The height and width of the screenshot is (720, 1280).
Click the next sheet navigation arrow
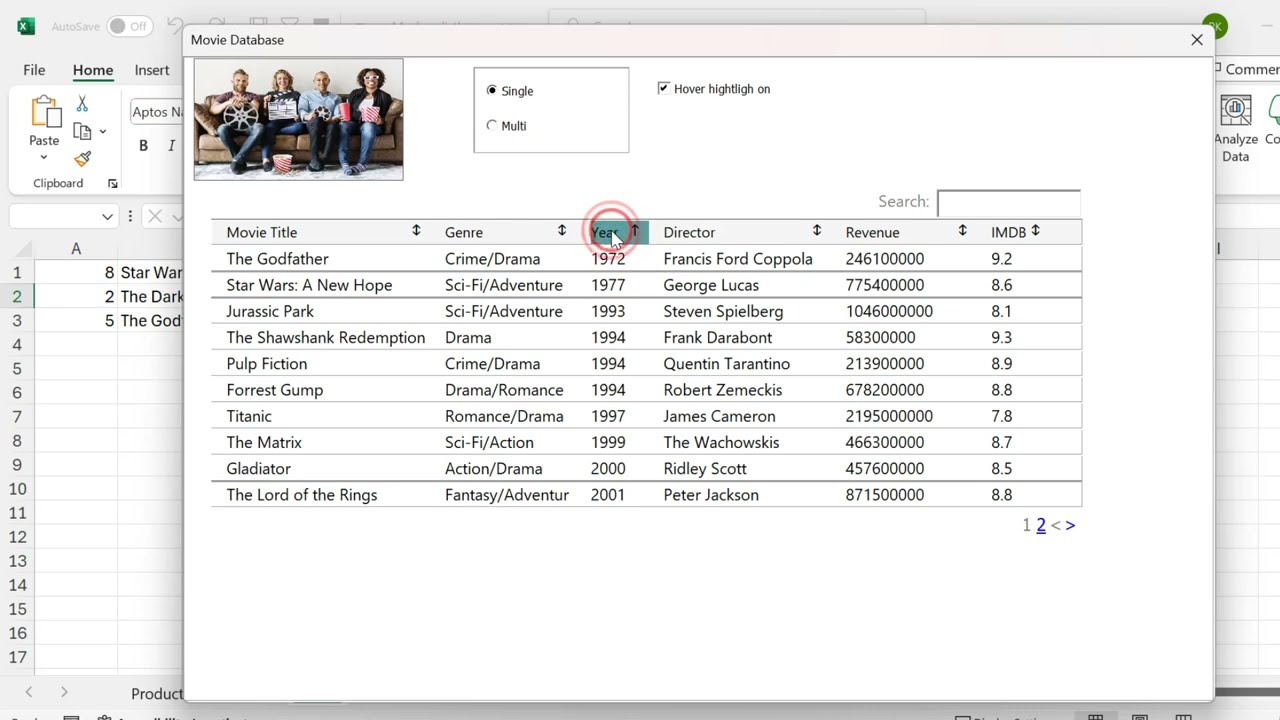click(64, 692)
